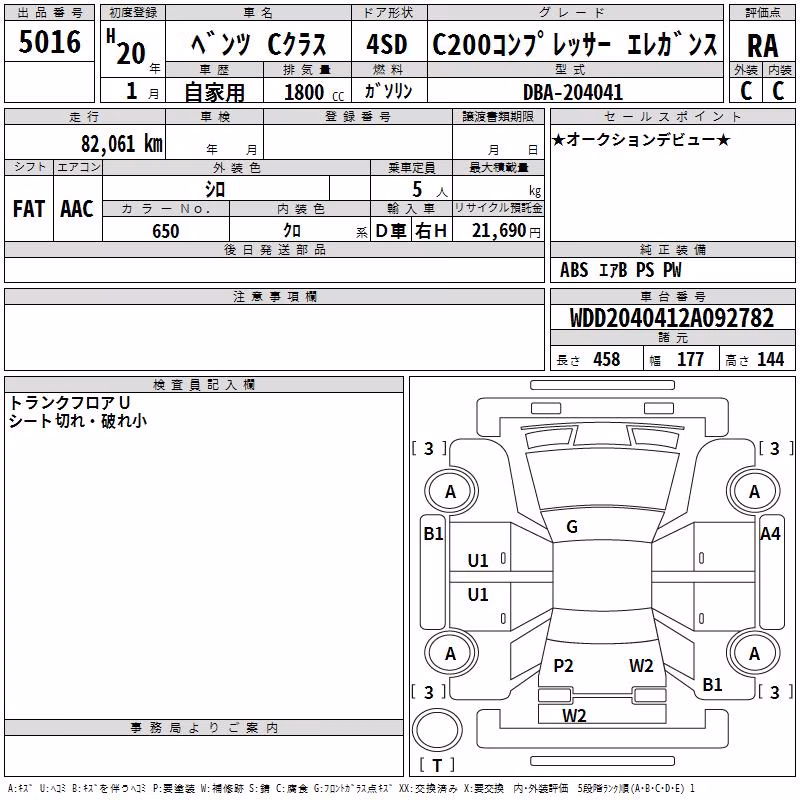
Task: Click air conditioner value AAC
Action: (x=77, y=209)
